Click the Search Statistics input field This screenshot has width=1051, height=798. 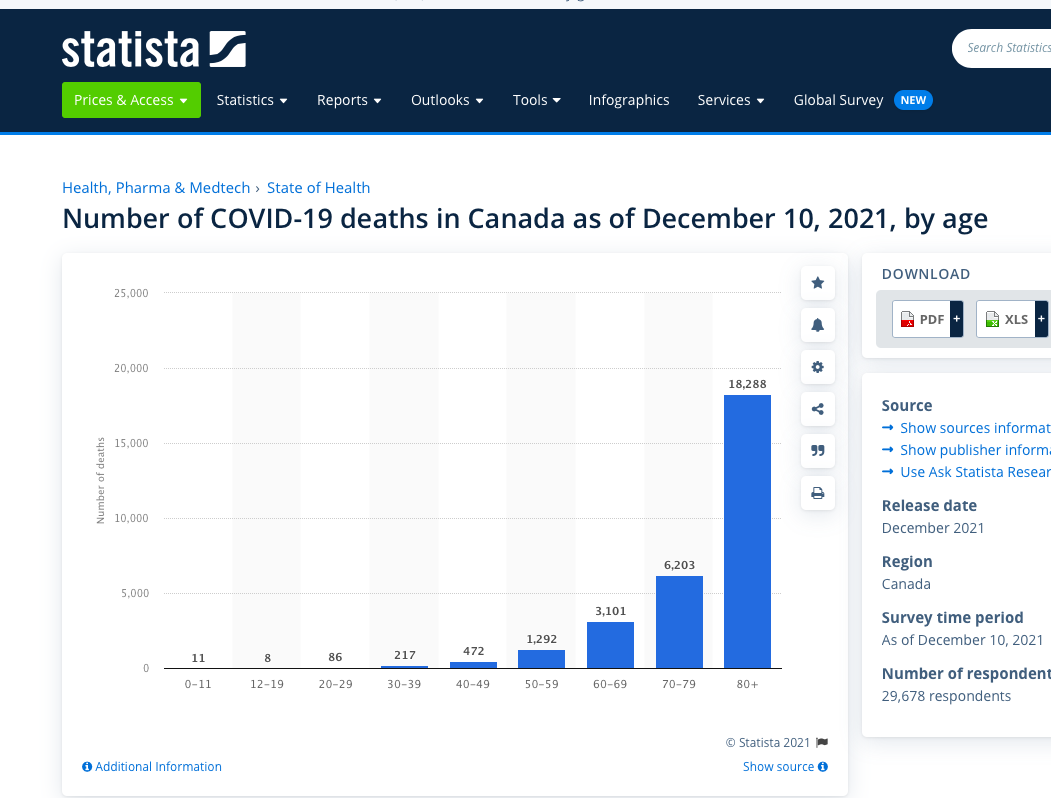point(1005,48)
